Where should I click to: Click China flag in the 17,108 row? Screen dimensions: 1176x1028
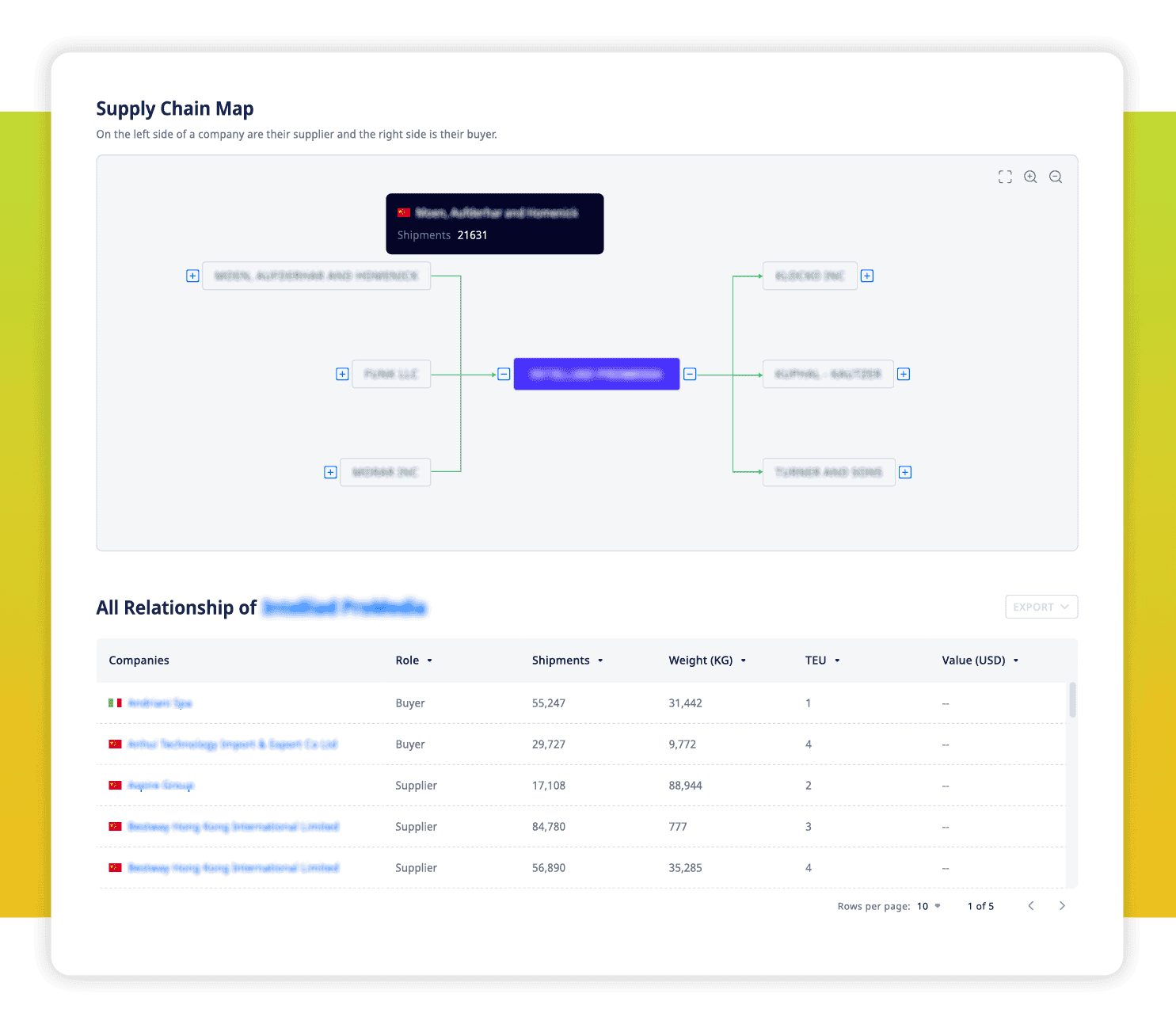[115, 786]
